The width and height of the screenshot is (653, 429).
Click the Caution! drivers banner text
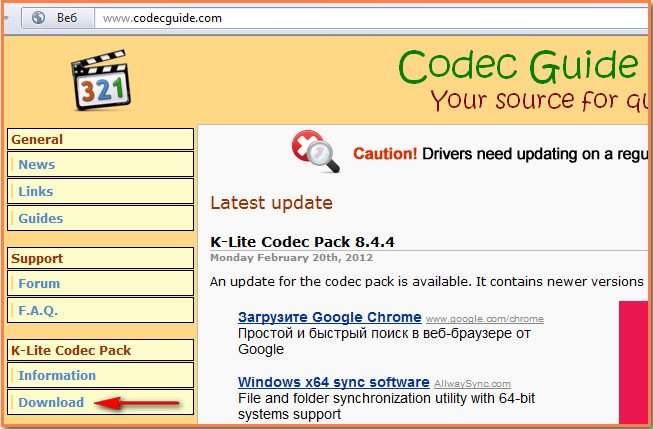coord(500,154)
